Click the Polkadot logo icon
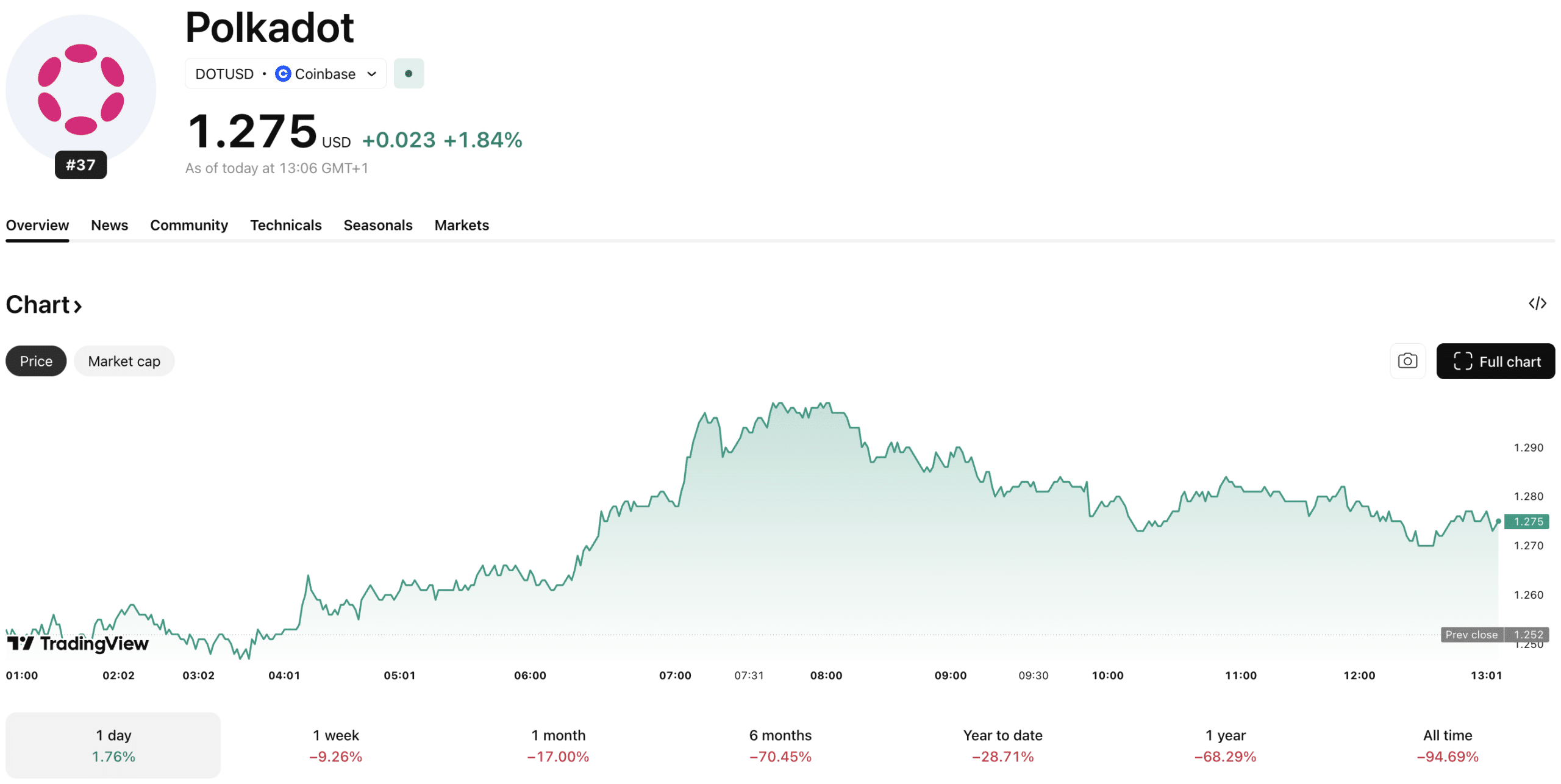This screenshot has width=1561, height=784. [80, 89]
